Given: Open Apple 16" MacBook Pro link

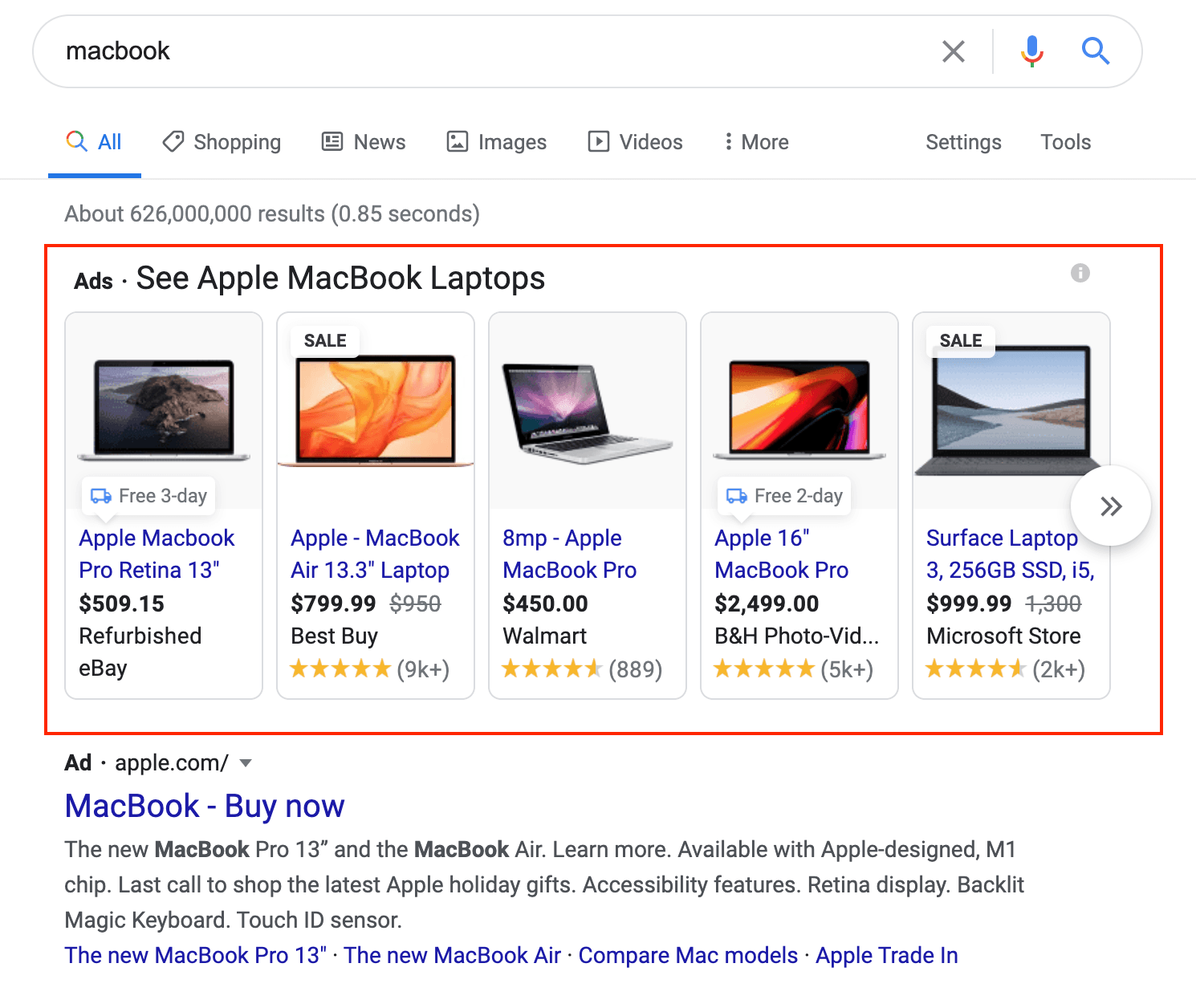Looking at the screenshot, I should point(782,554).
